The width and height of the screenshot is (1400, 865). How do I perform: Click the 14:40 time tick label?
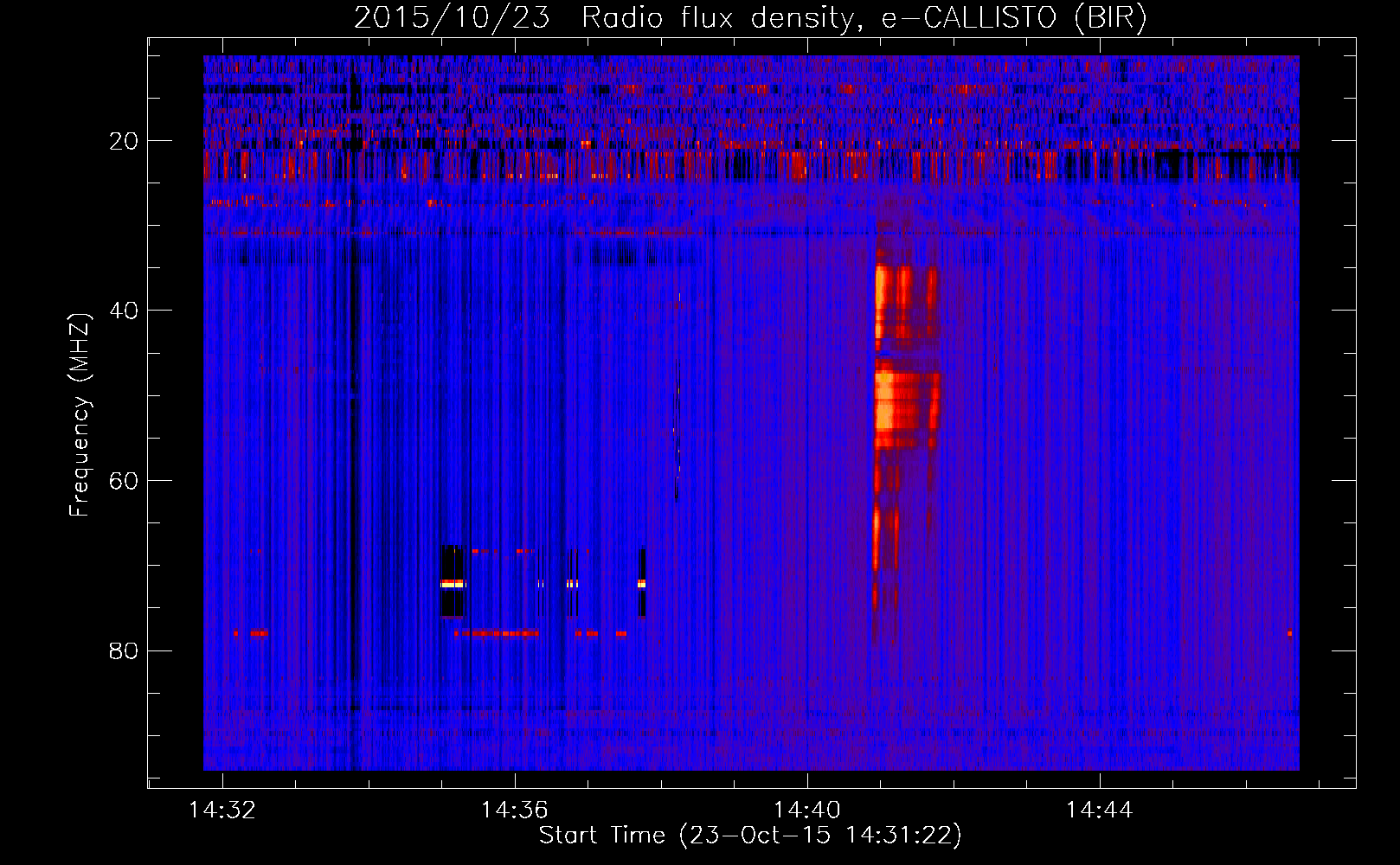[807, 811]
